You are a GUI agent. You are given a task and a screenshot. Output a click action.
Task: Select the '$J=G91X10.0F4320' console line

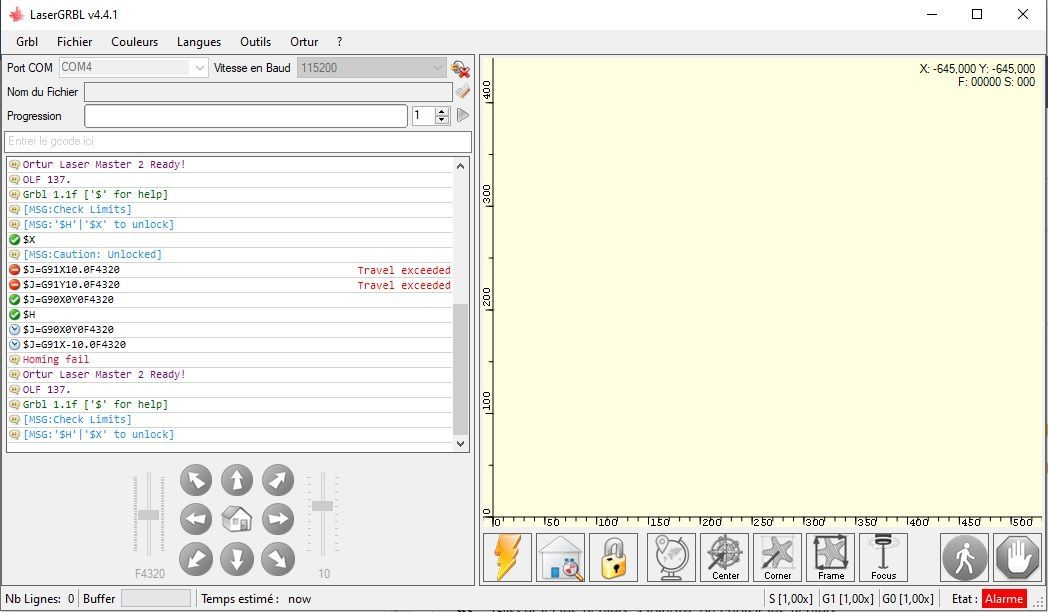230,269
